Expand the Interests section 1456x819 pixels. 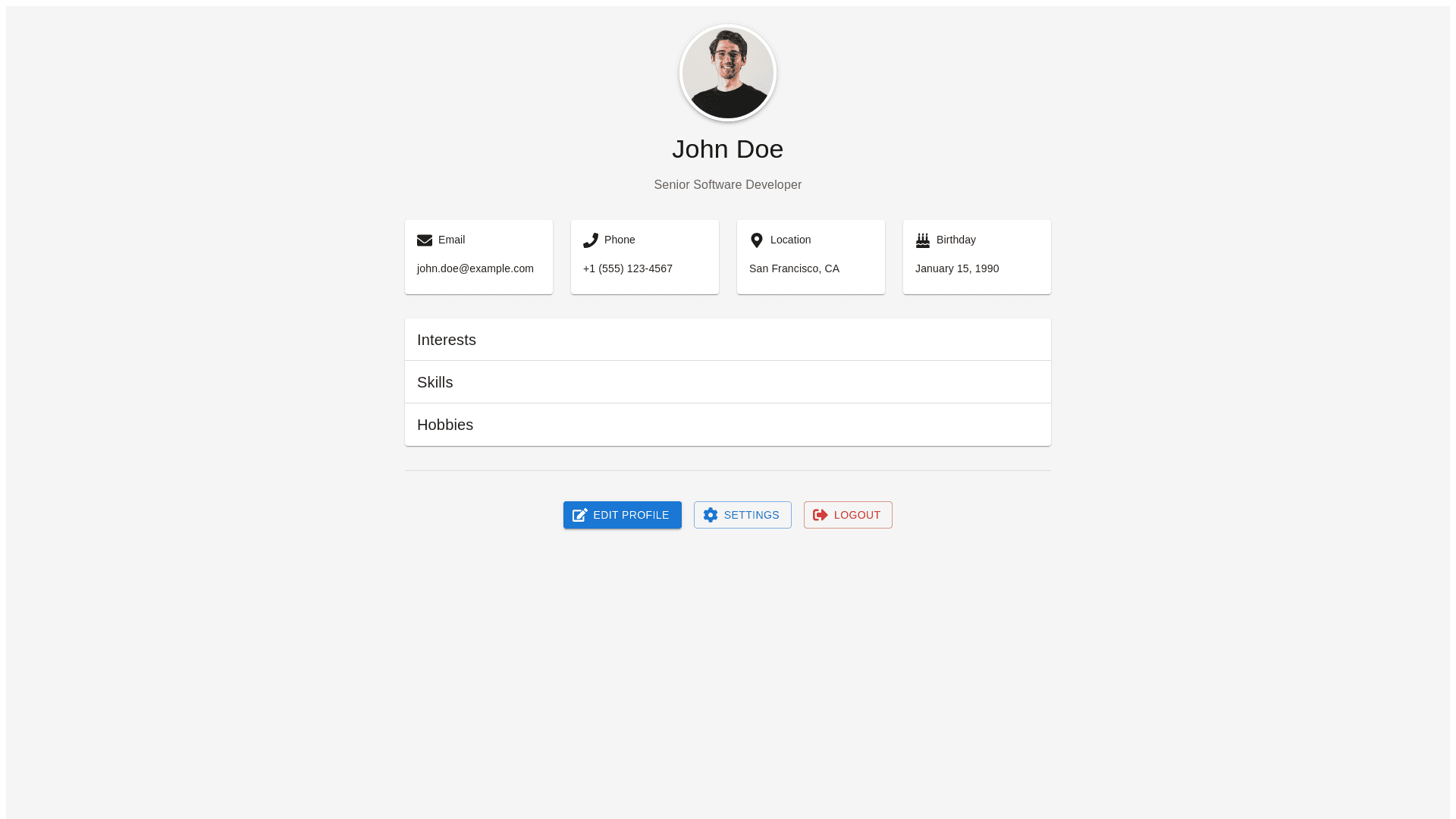point(728,340)
